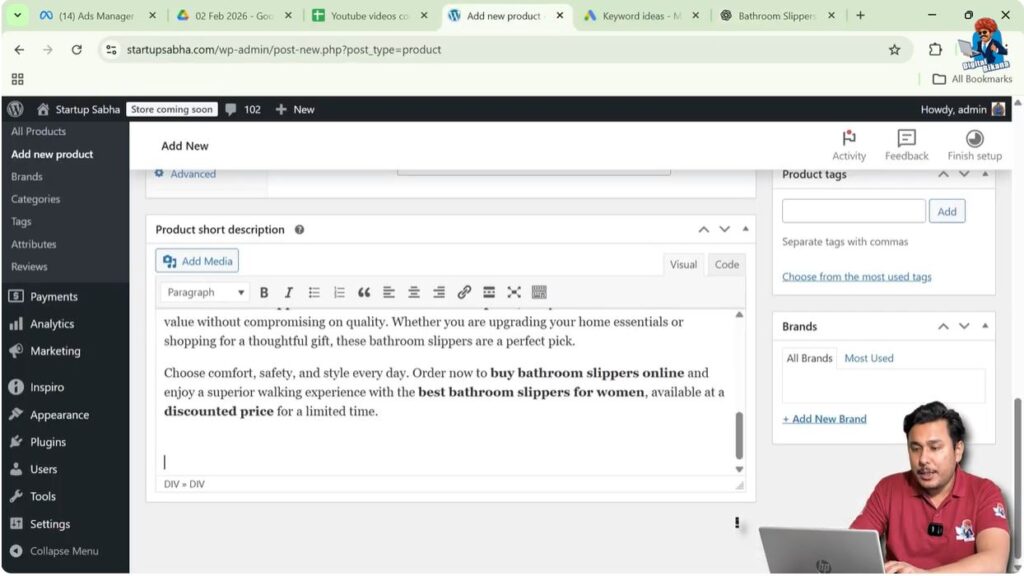This screenshot has height=576, width=1024.
Task: Click inside the product tags input field
Action: [x=852, y=210]
